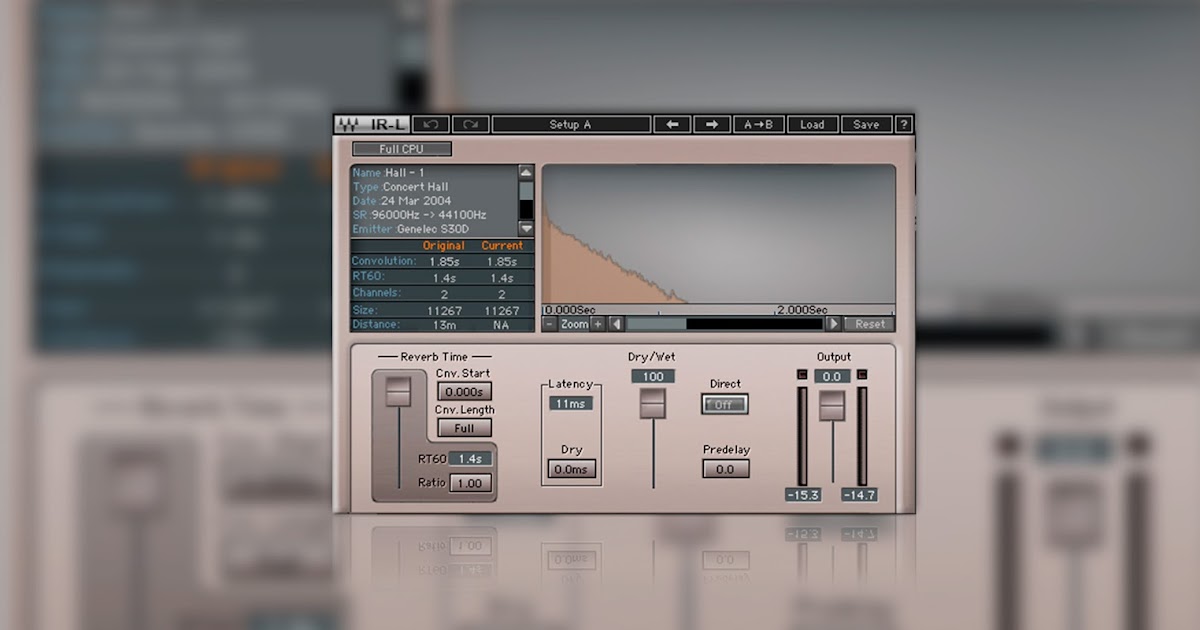Screen dimensions: 1200x630
Task: Click the A→B compare button
Action: pos(761,124)
